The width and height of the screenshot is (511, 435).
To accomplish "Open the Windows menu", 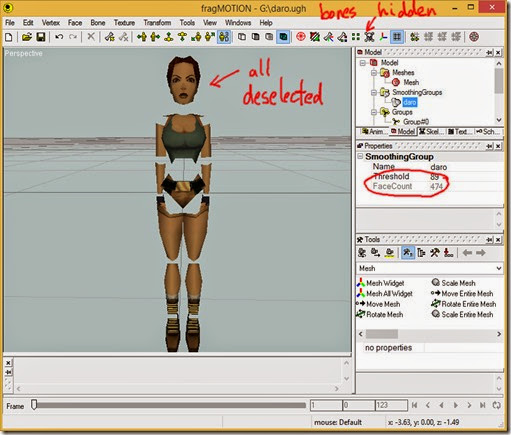I will 238,23.
